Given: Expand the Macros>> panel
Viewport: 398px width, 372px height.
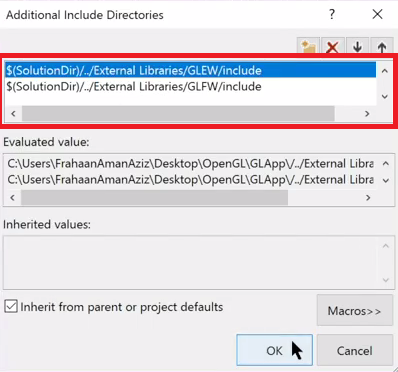Looking at the screenshot, I should pyautogui.click(x=355, y=310).
